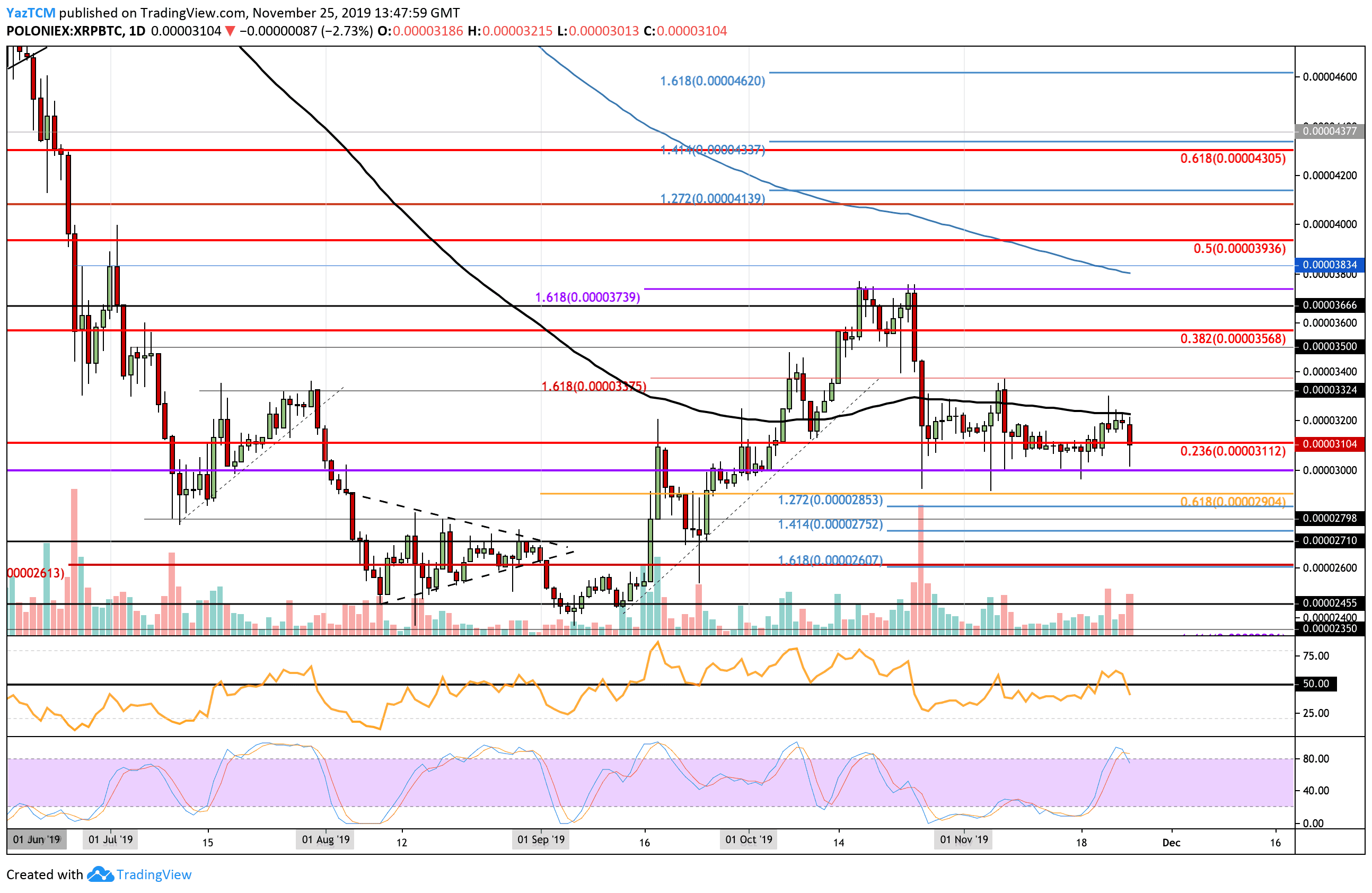Select the orange 0.618(0.00002904) label
Viewport: 1372px width, 893px height.
coord(1233,502)
